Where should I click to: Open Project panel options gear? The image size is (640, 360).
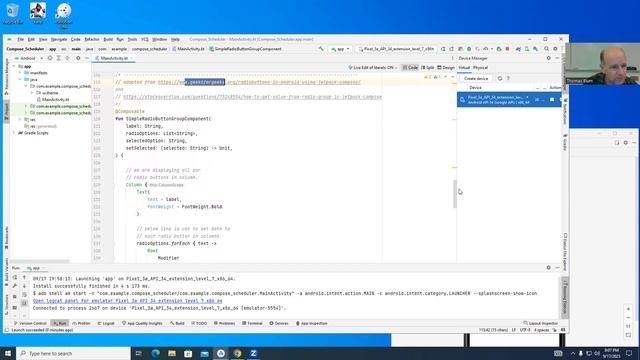click(x=78, y=58)
